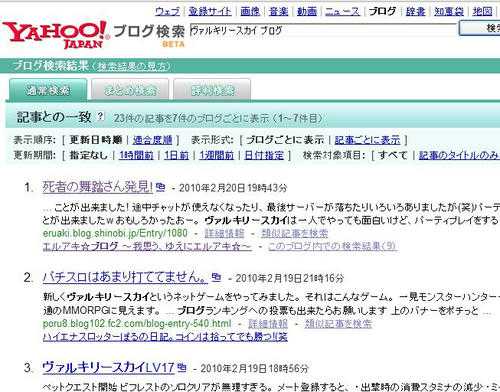Click the 検索 button beside the search box
Image resolution: width=500 pixels, height=392 pixels.
(x=480, y=28)
